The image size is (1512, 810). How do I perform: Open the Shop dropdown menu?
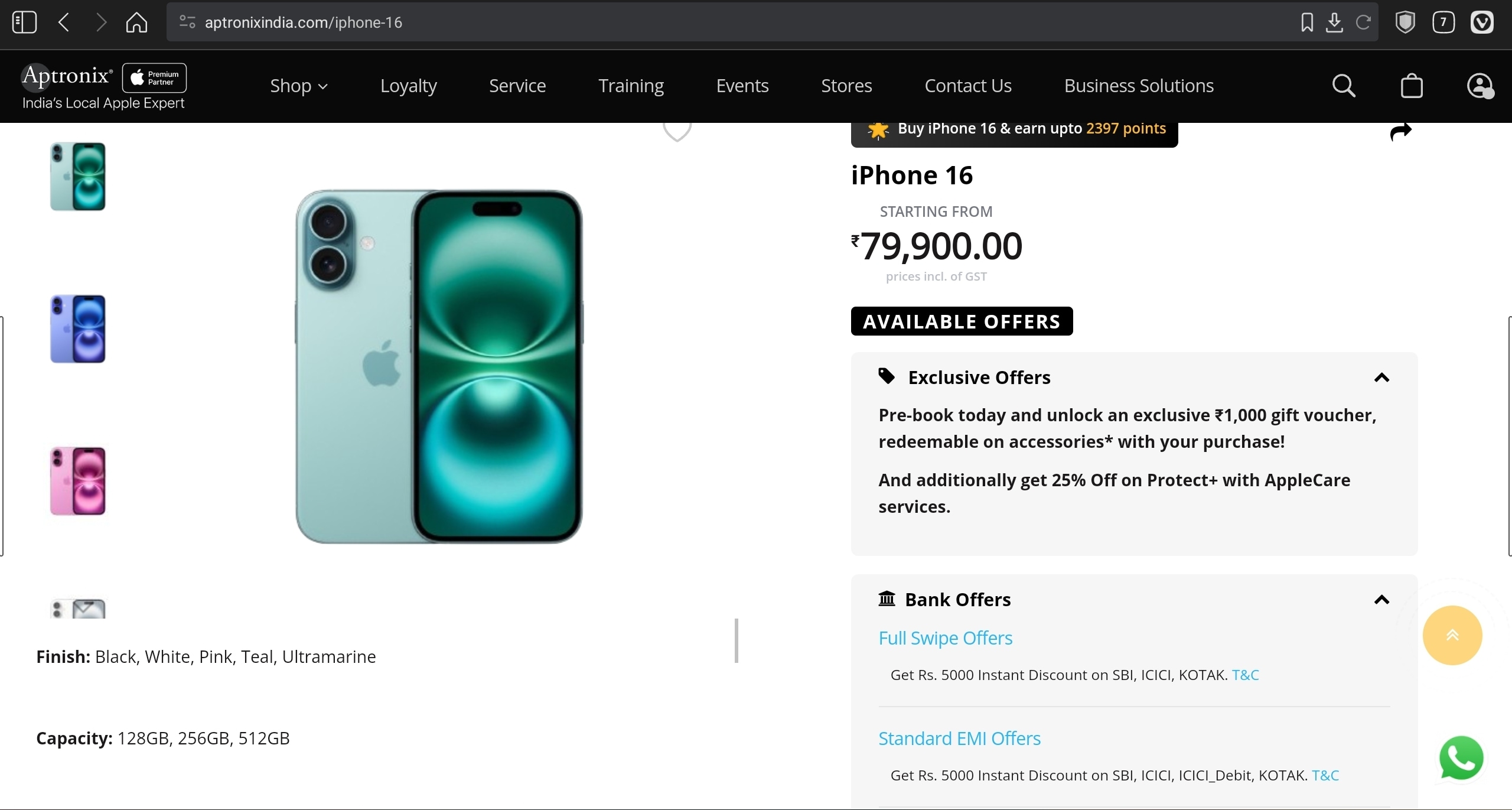[x=298, y=86]
